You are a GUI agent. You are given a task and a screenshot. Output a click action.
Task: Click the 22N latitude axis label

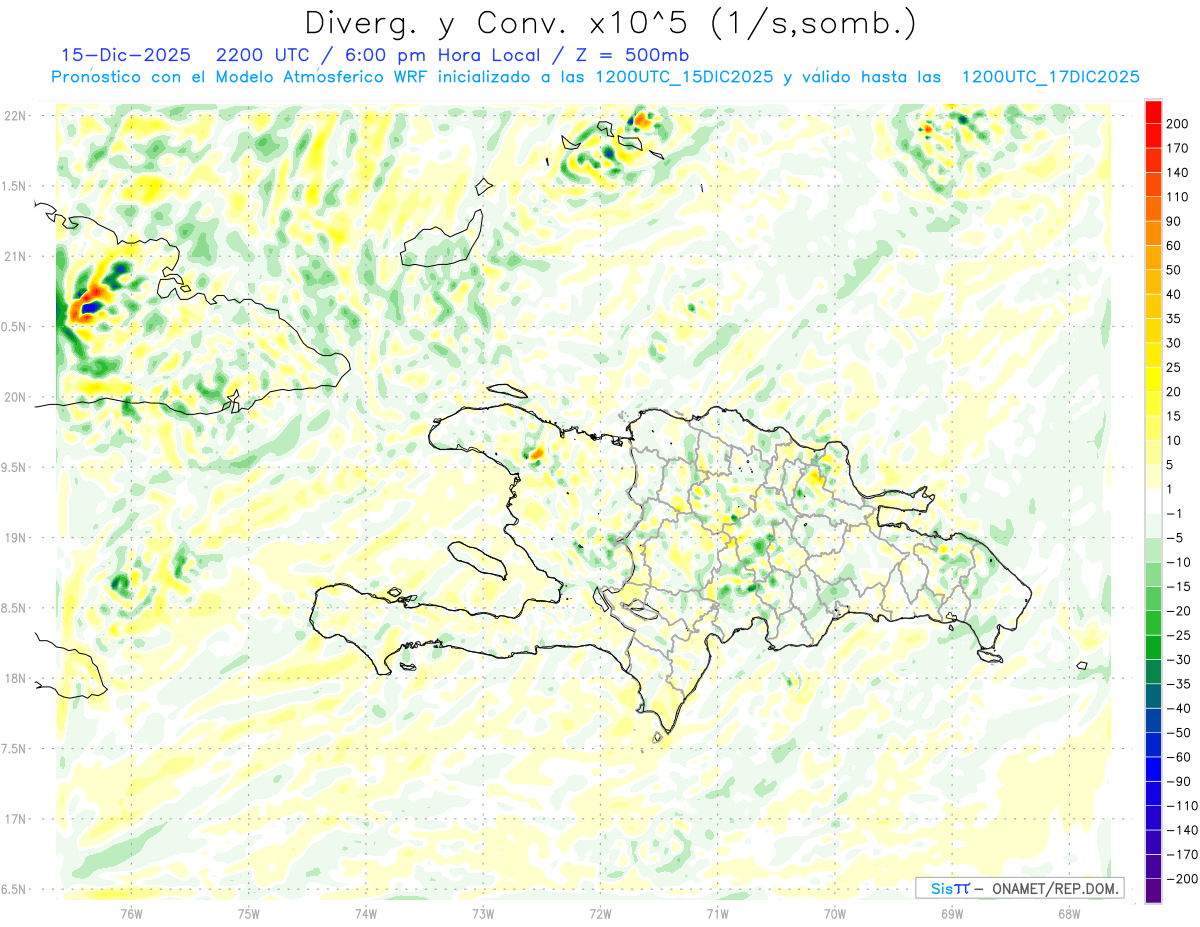(16, 116)
